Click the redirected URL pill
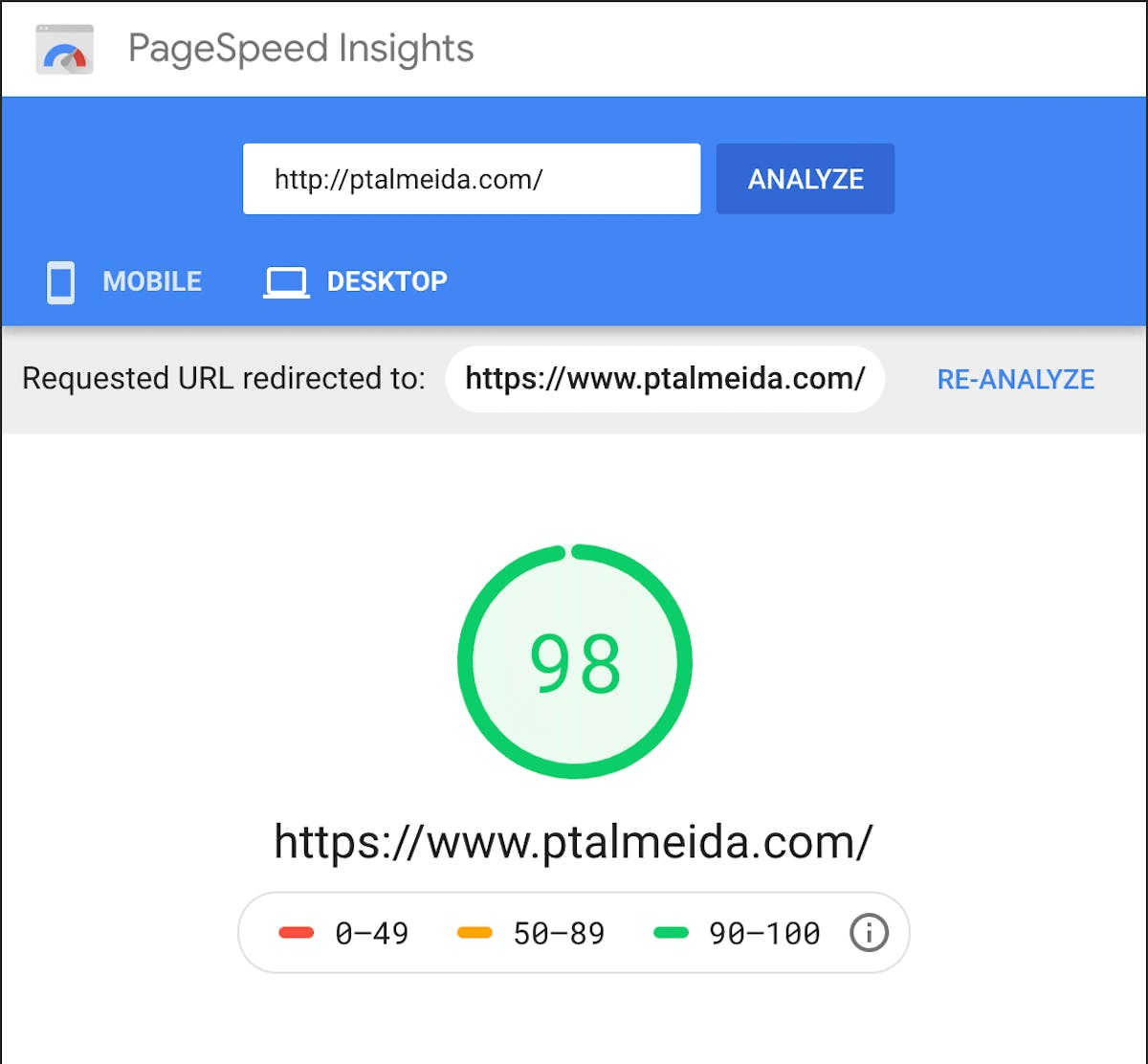1148x1064 pixels. 664,379
